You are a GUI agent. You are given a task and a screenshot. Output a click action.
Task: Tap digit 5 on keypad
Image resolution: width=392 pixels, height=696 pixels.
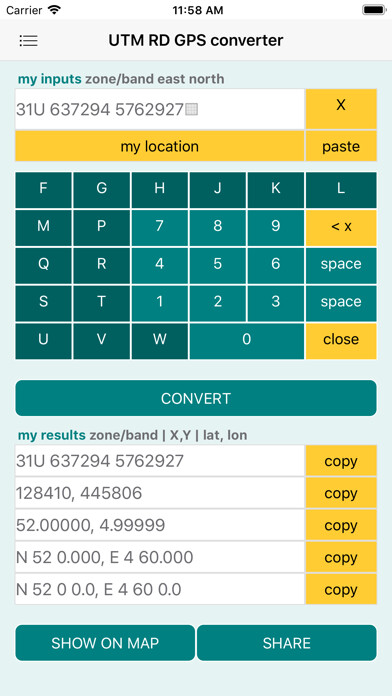coord(218,265)
